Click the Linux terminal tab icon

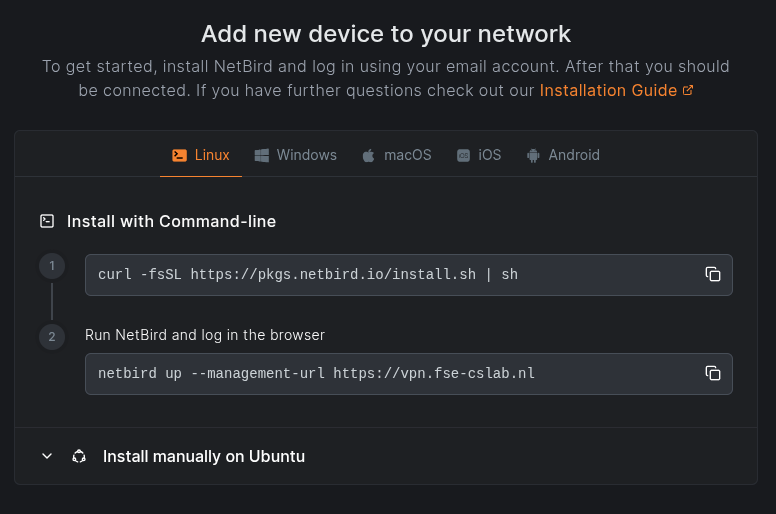(x=179, y=155)
